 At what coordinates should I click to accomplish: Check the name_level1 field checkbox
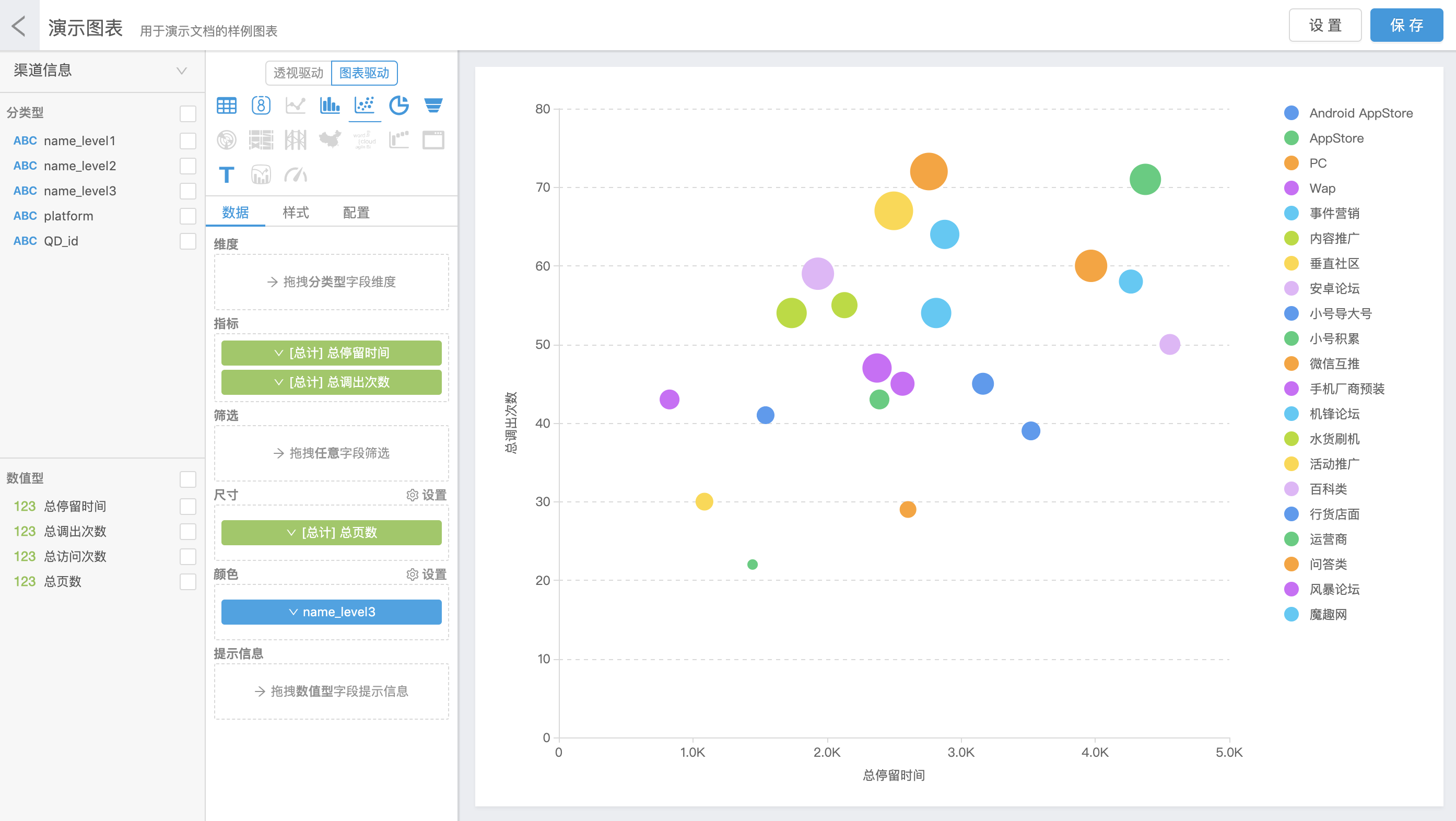[x=187, y=141]
